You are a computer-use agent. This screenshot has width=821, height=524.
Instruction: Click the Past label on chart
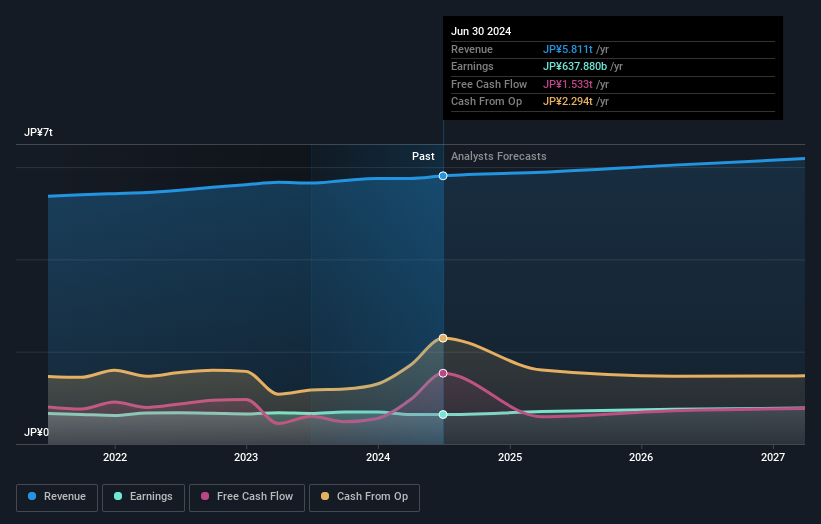tap(423, 157)
